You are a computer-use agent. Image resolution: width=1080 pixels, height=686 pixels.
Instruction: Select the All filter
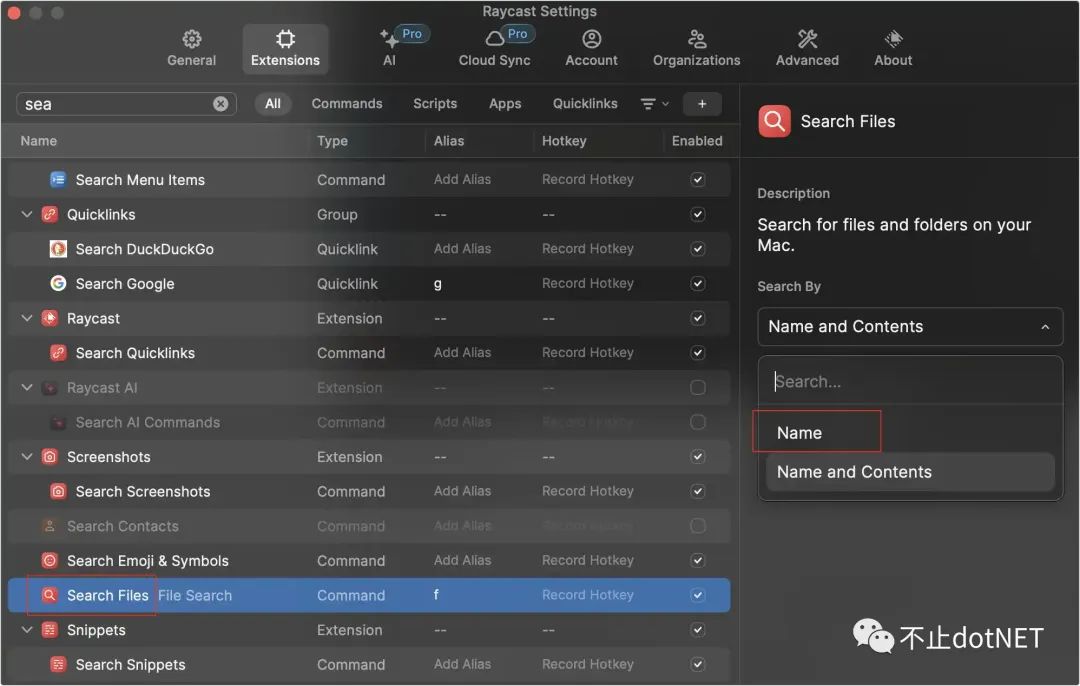click(x=273, y=104)
